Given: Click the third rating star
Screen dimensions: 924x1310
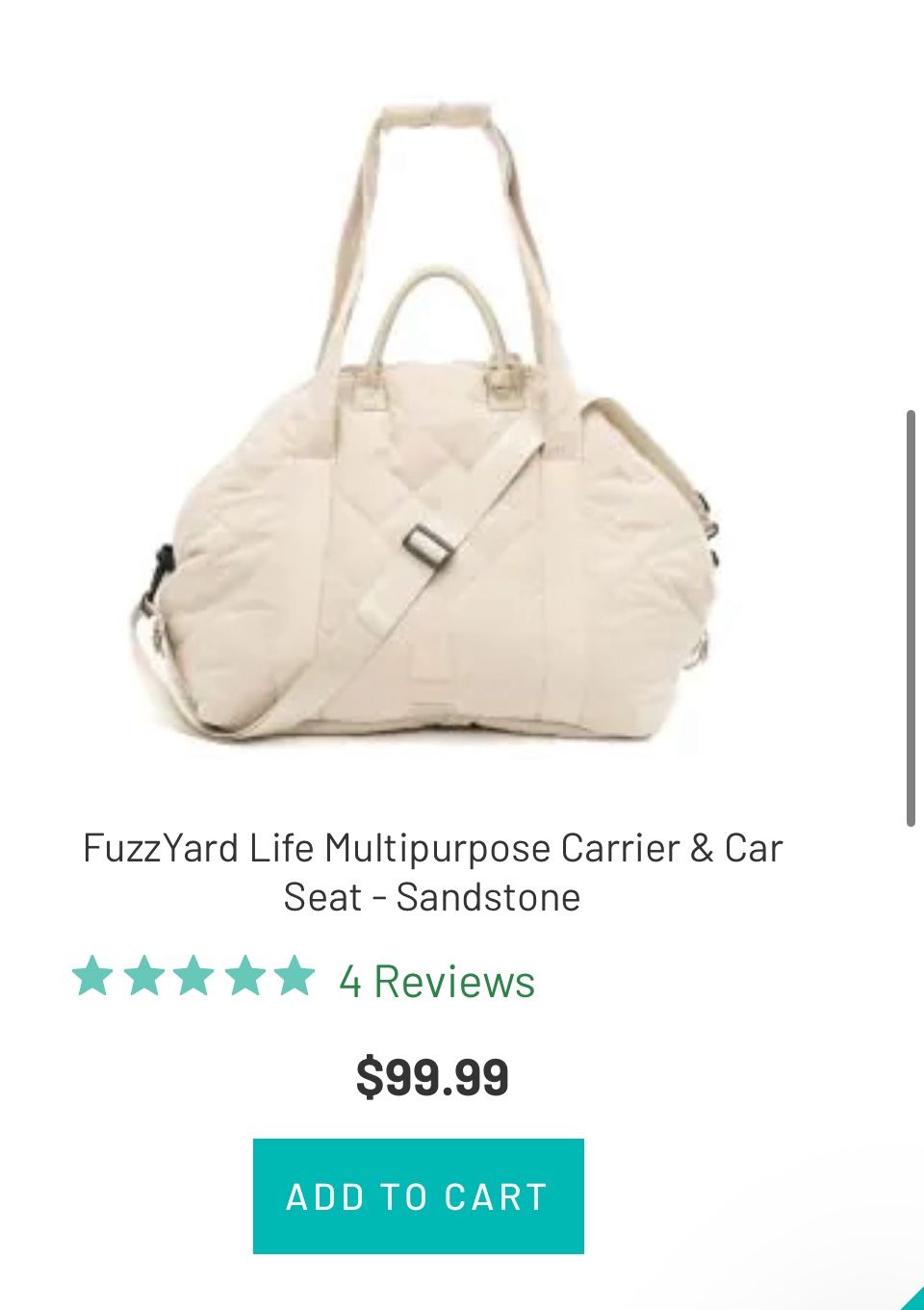Looking at the screenshot, I should pyautogui.click(x=193, y=976).
